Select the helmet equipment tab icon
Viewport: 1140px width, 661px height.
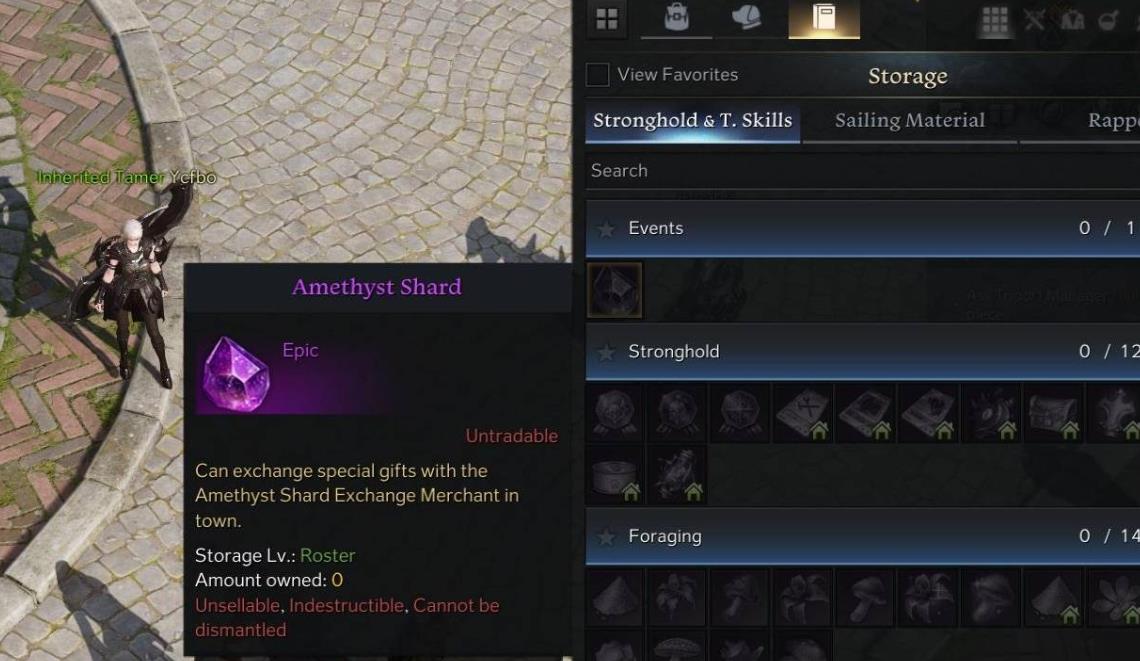point(746,17)
